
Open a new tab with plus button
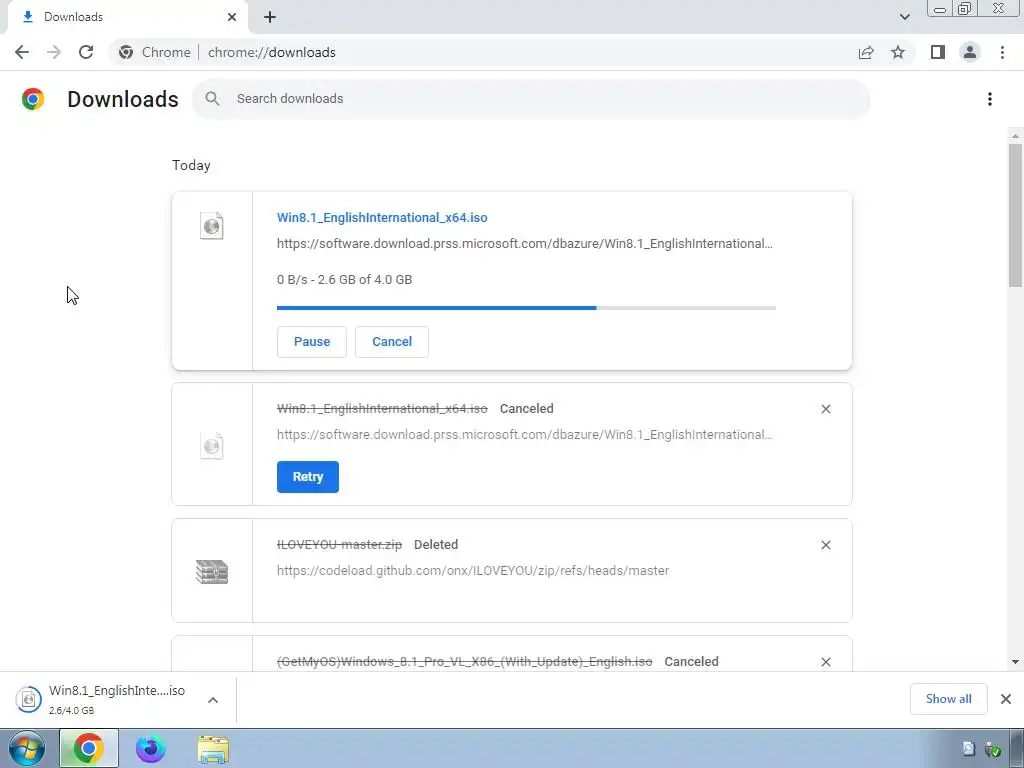[270, 17]
